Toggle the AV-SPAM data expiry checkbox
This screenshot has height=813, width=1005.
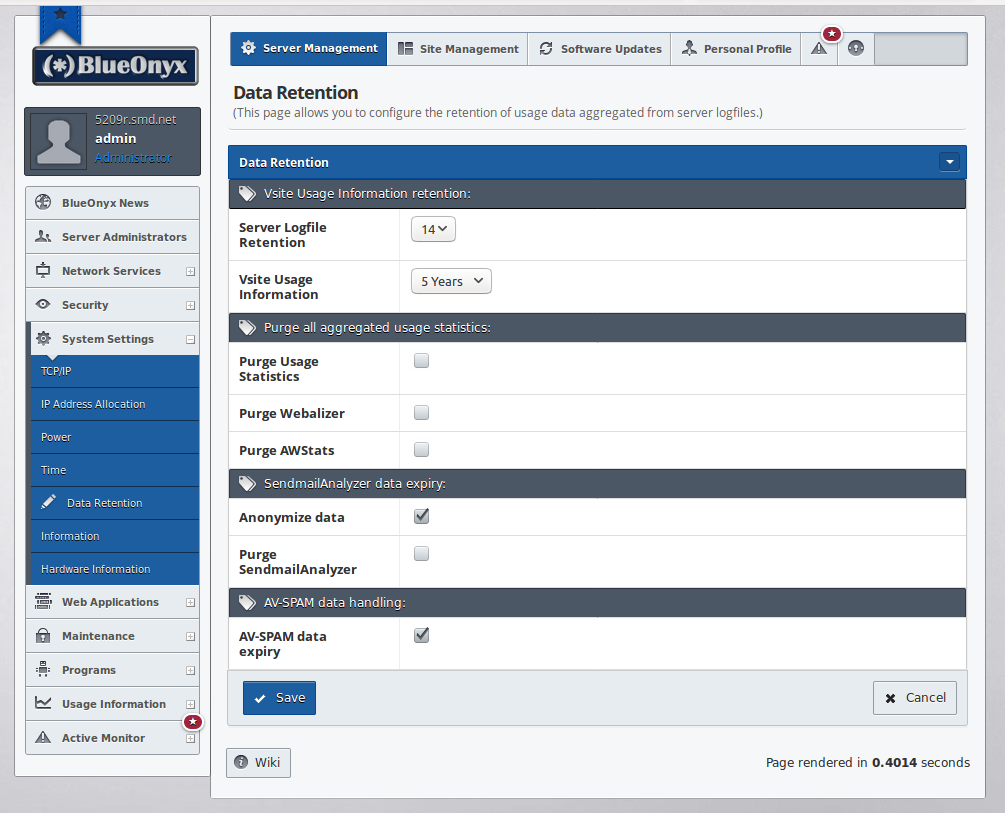421,635
